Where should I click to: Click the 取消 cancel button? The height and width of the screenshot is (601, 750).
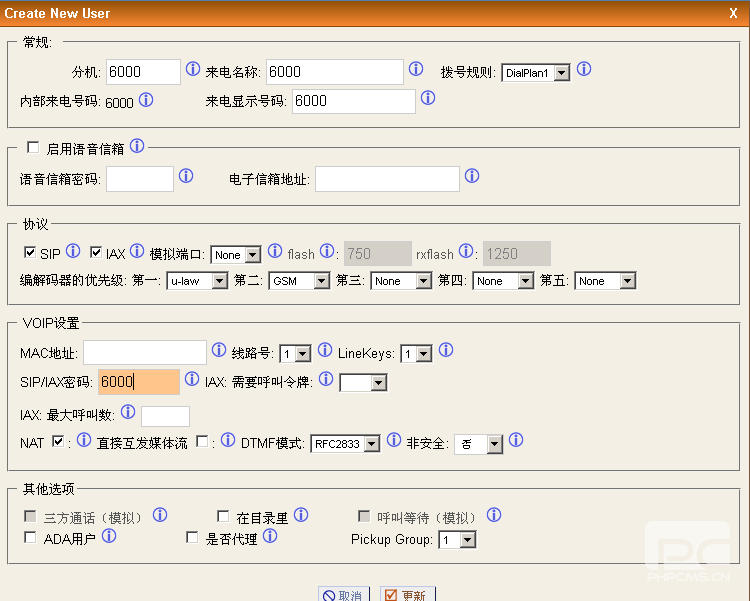pos(342,595)
